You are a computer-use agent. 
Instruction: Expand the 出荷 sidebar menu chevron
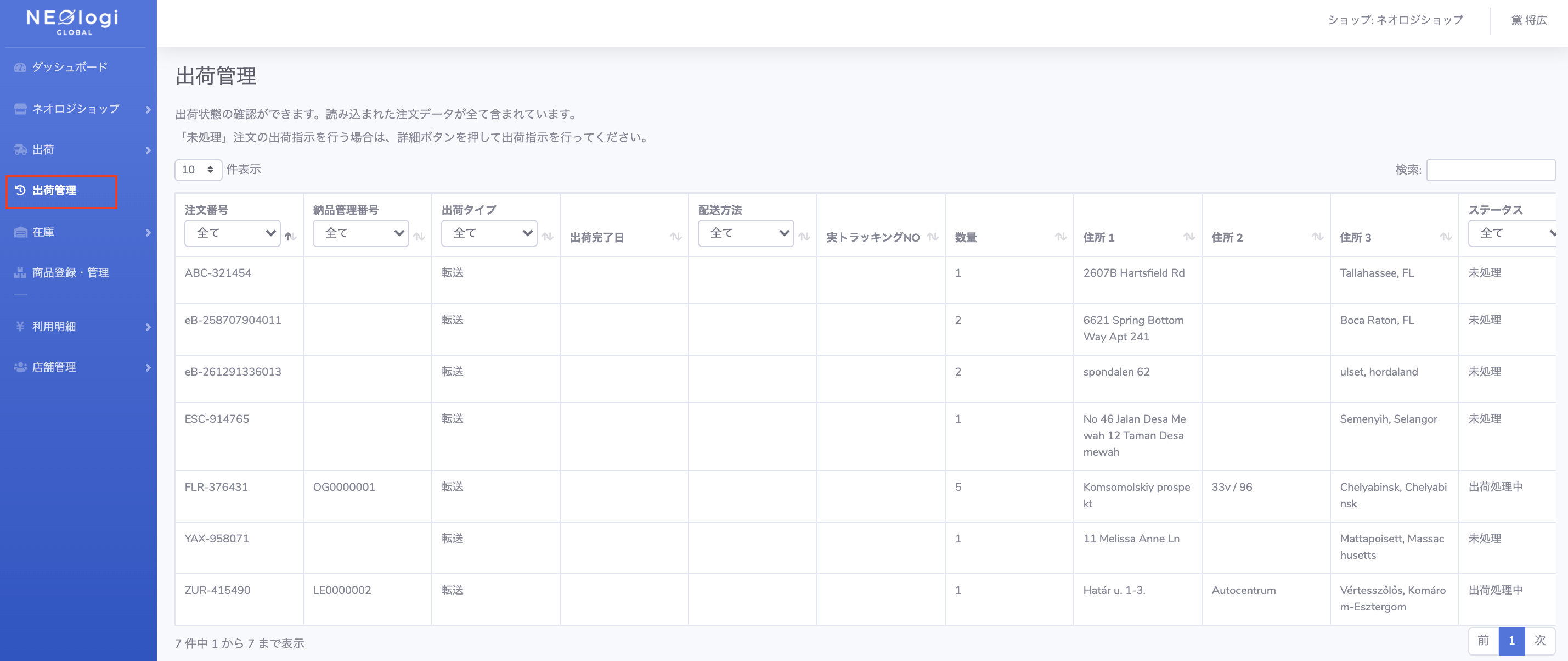tap(148, 150)
